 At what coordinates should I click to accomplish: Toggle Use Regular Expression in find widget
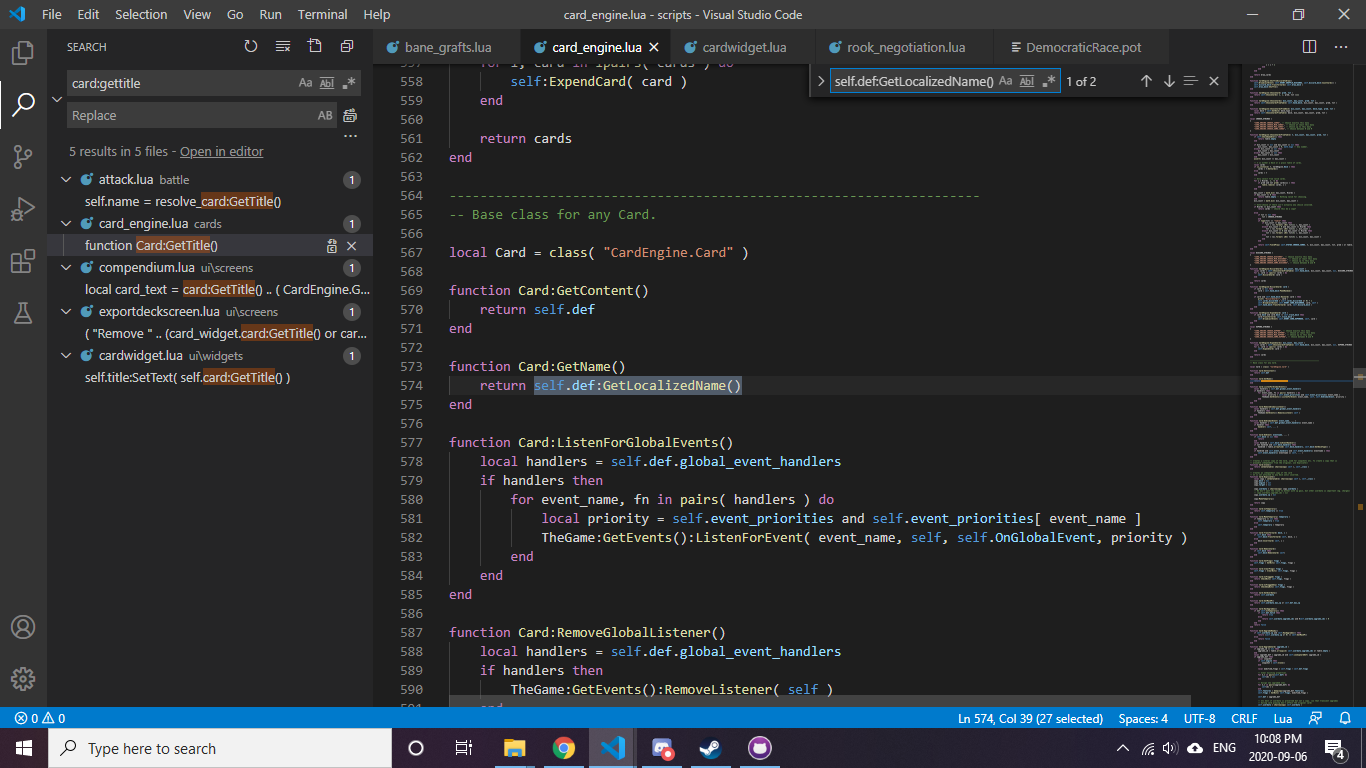[1049, 81]
